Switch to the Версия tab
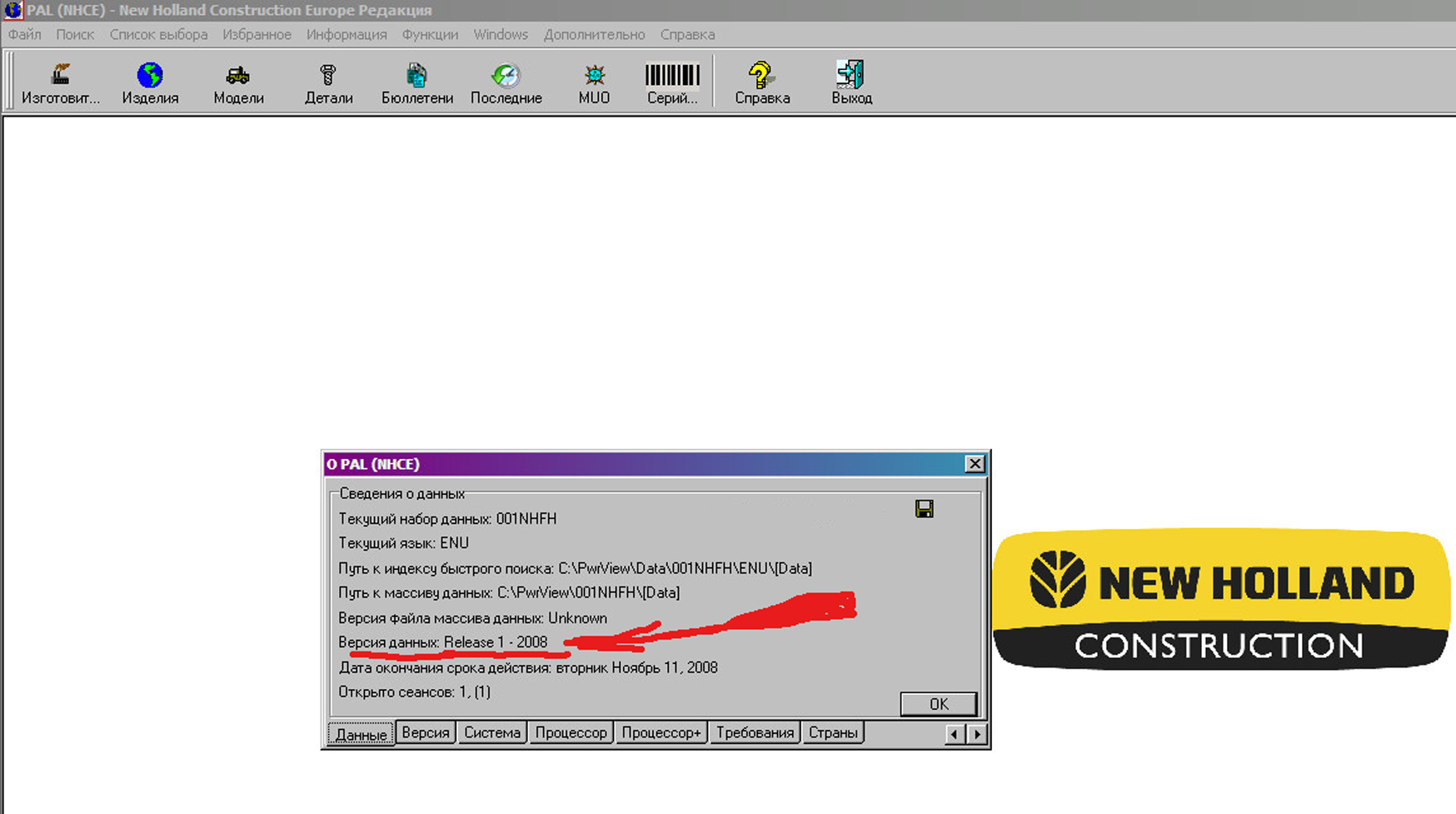The image size is (1456, 814). point(425,732)
